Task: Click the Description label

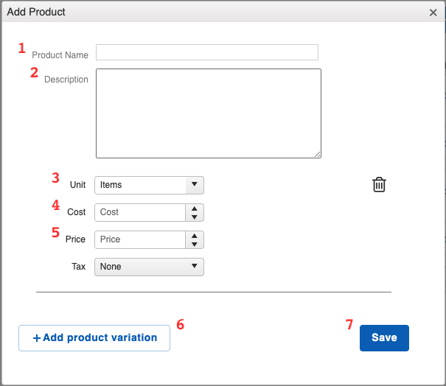Action: click(66, 79)
